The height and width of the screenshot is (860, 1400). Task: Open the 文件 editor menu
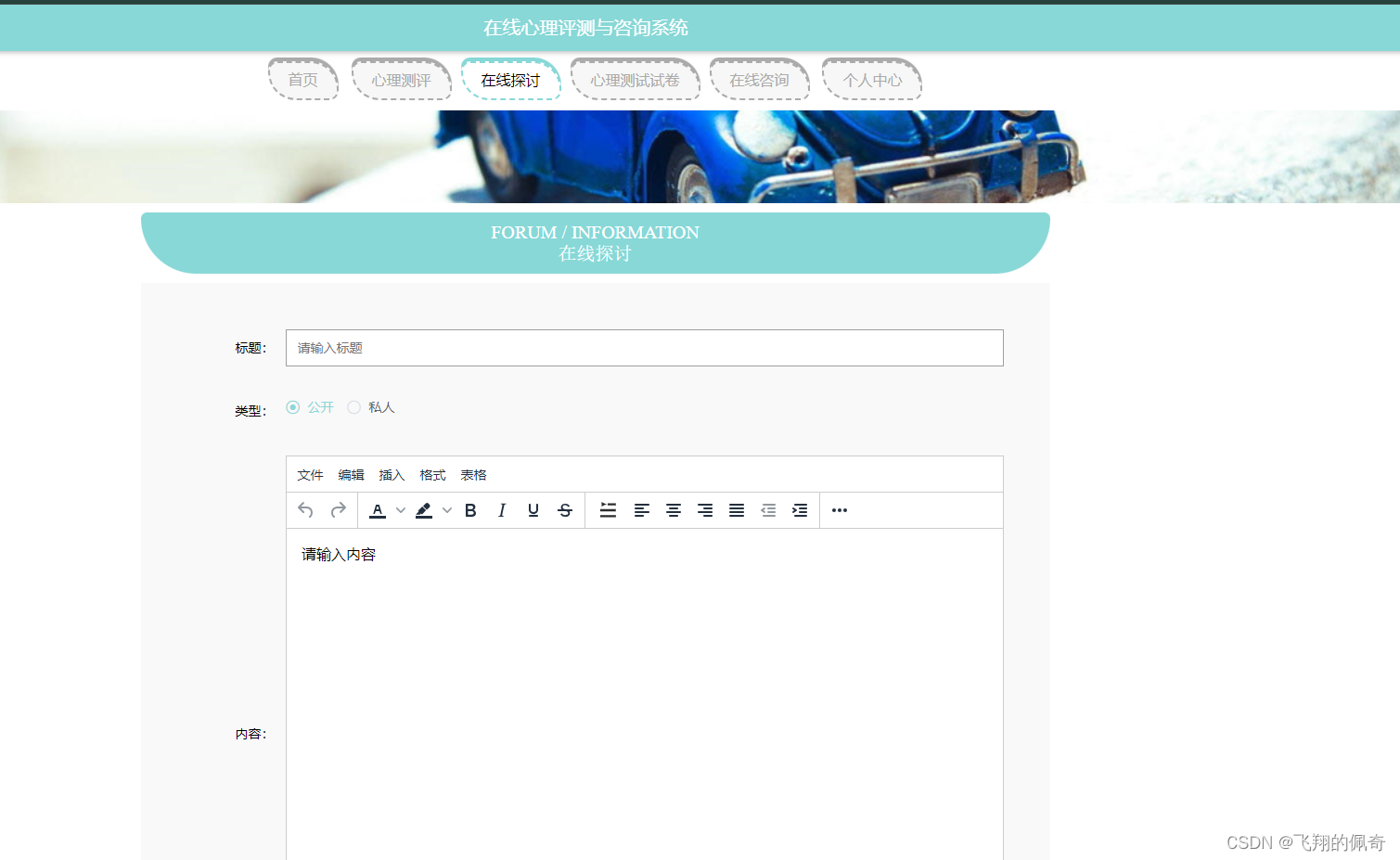pos(310,475)
